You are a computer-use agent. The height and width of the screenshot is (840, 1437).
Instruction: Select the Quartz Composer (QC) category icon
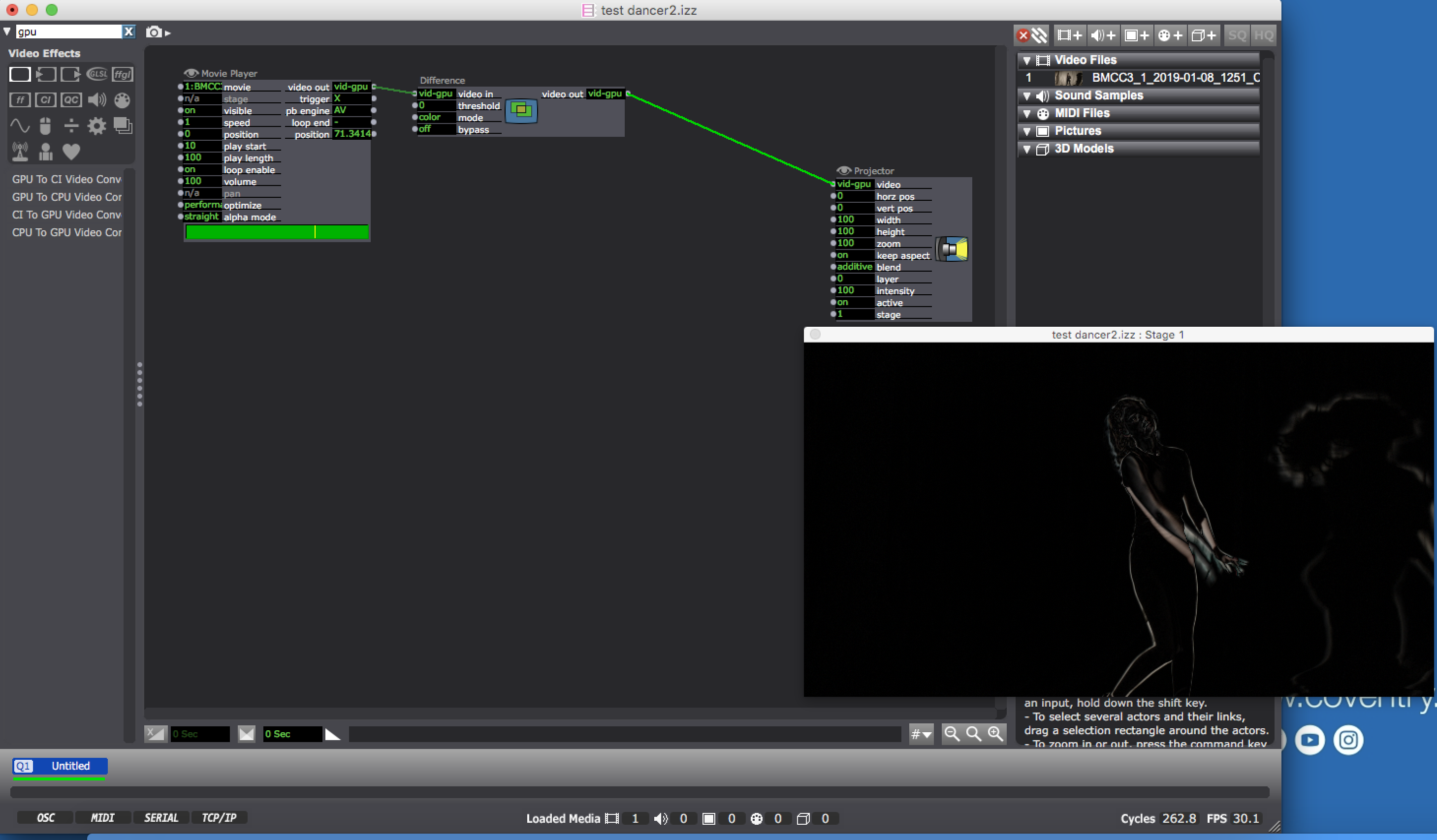[x=71, y=100]
